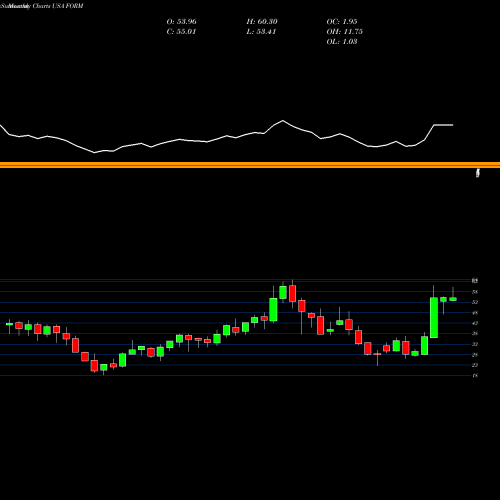
Task: Click the OC: 1.95 readout
Action: point(342,22)
